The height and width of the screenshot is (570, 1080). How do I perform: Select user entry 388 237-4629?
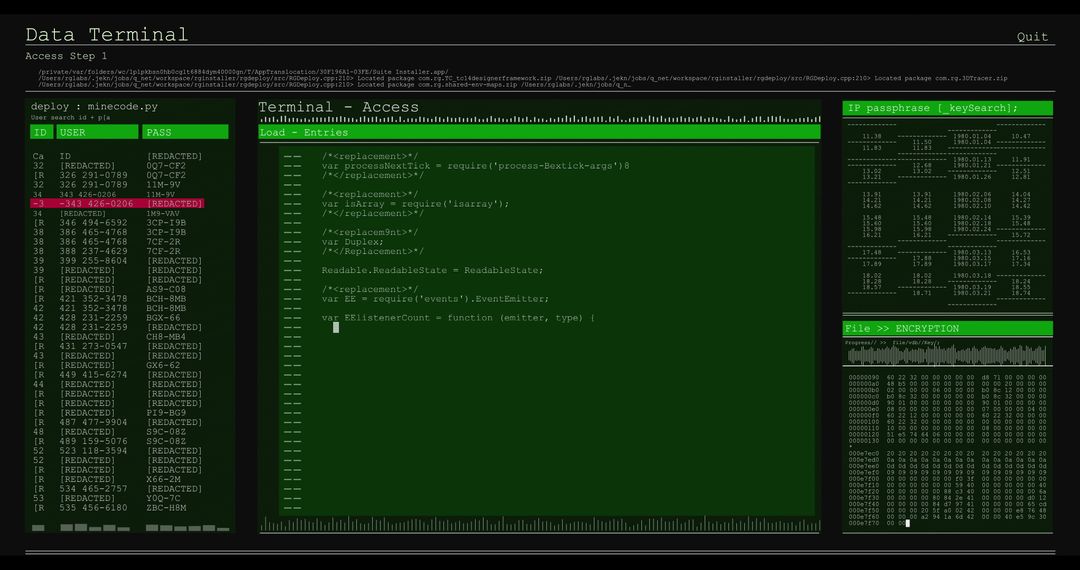point(93,251)
